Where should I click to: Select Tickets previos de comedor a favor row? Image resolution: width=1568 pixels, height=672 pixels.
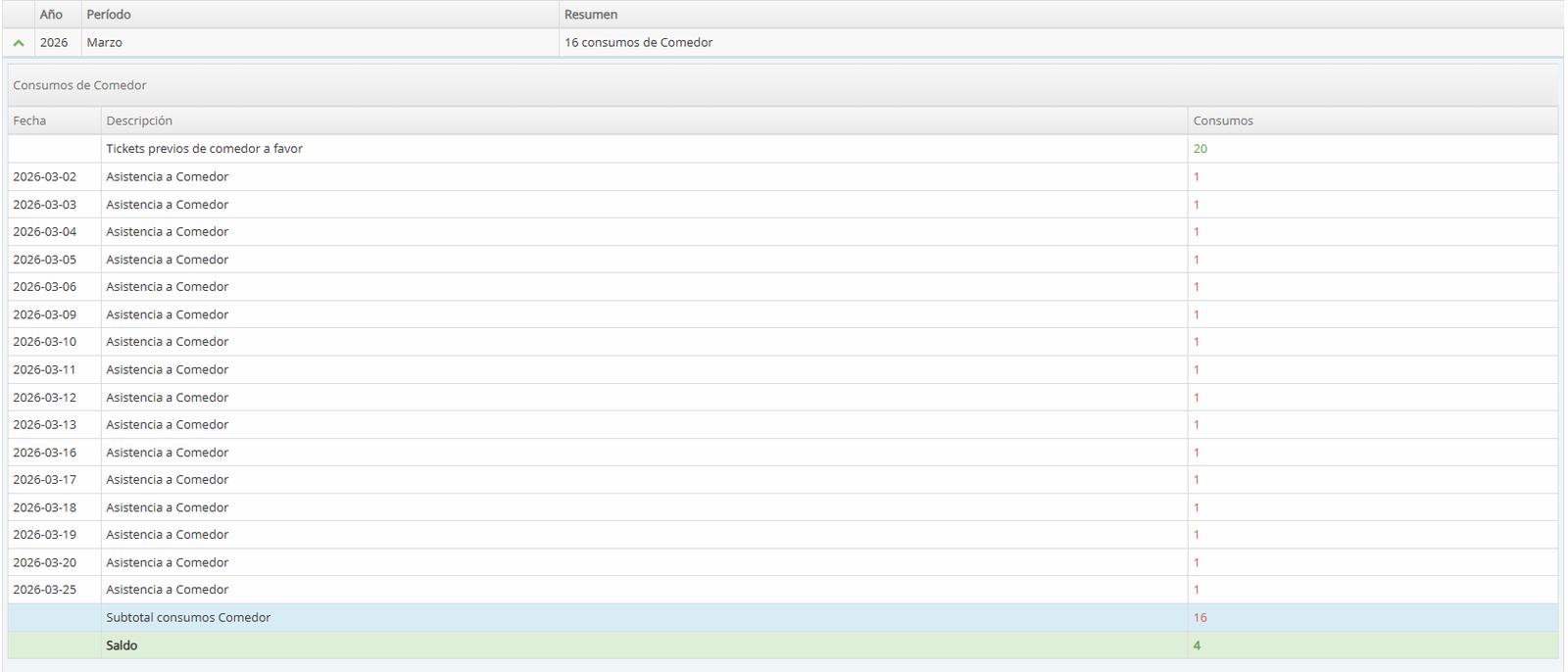coord(204,149)
